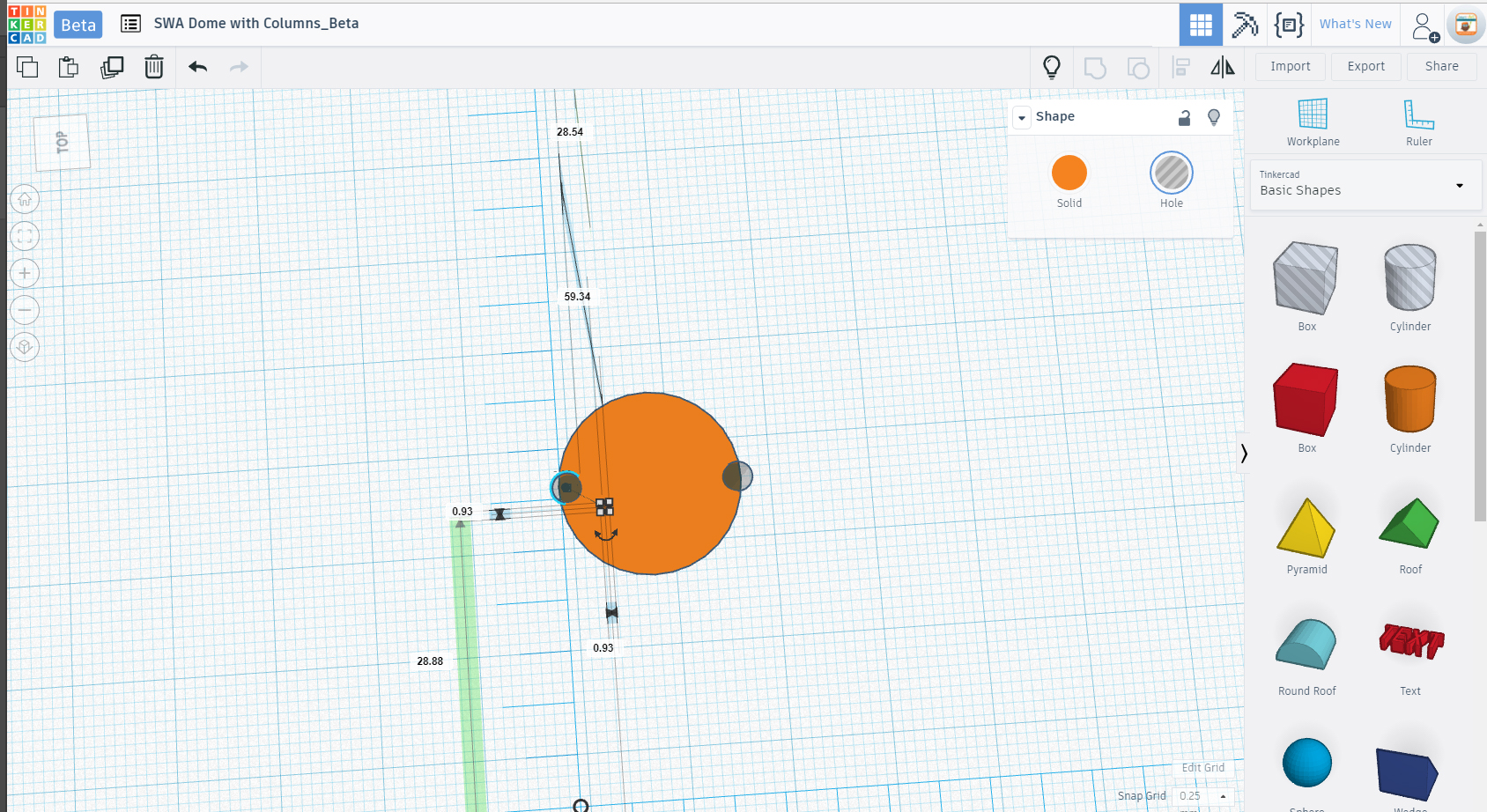Click the design title SWA Dome with Columns_Beta
The height and width of the screenshot is (812, 1487).
pyautogui.click(x=256, y=24)
